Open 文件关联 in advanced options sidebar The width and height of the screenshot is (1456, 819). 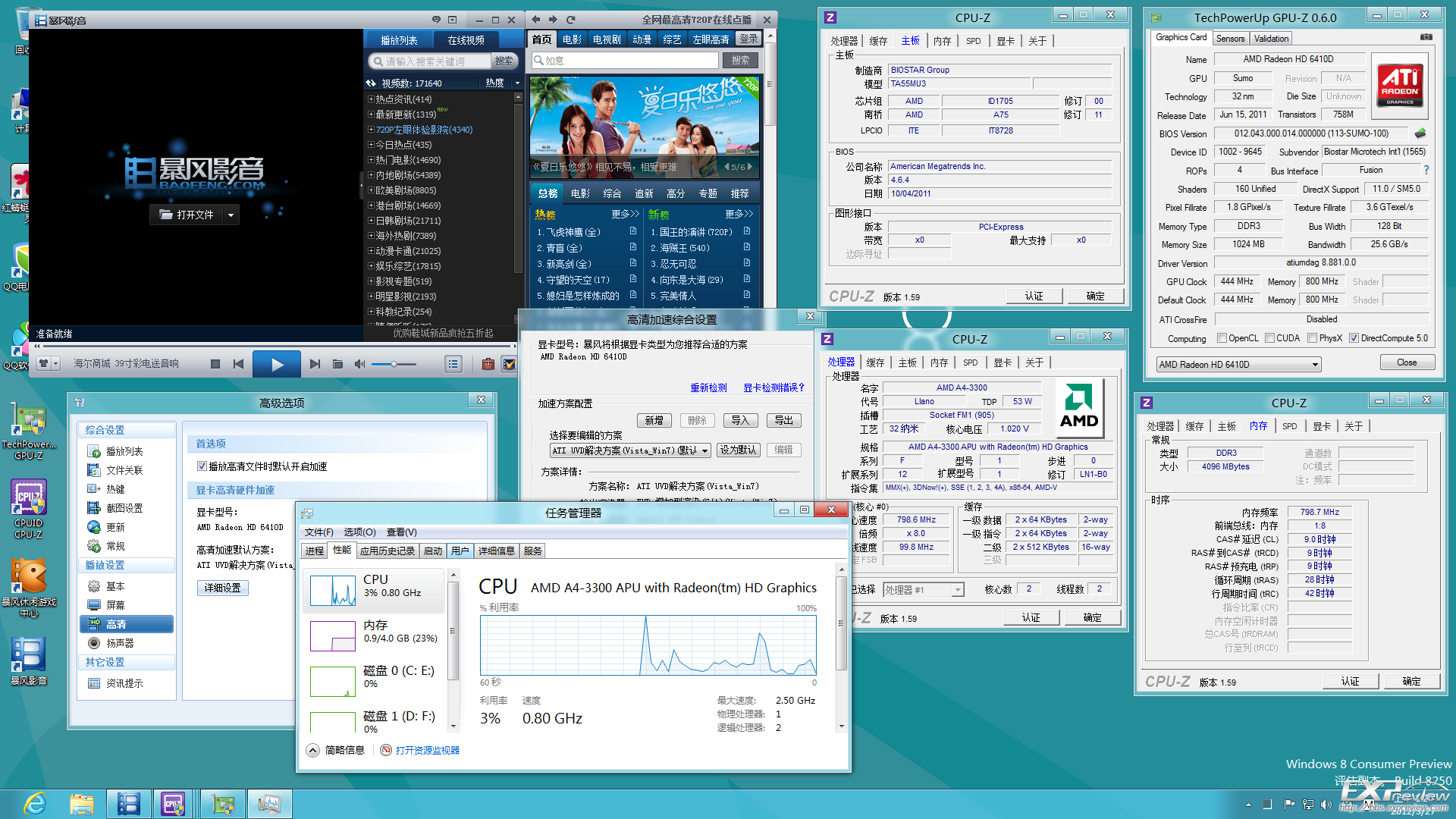(x=125, y=470)
